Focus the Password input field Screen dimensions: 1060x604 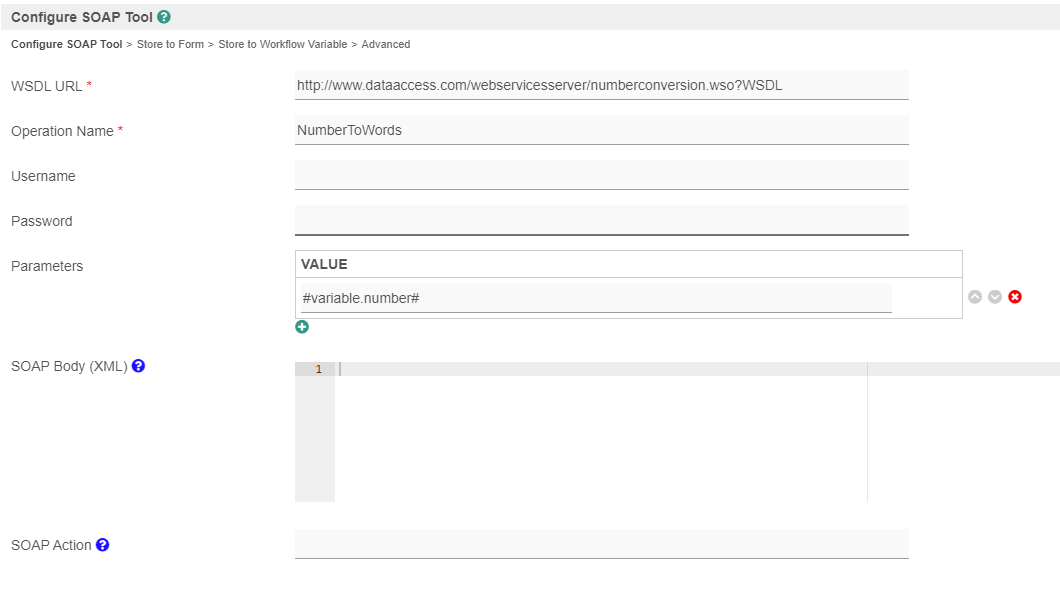pos(601,220)
